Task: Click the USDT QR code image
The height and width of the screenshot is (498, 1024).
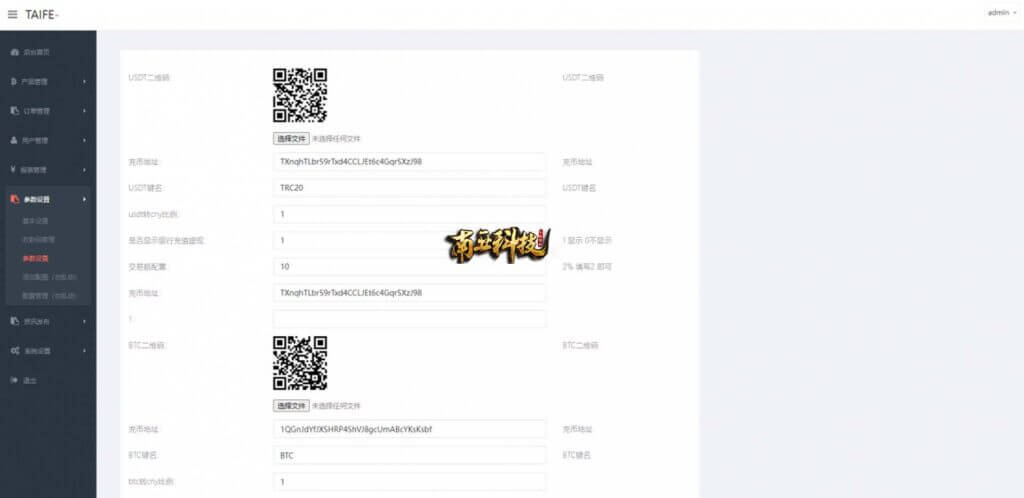Action: coord(300,95)
